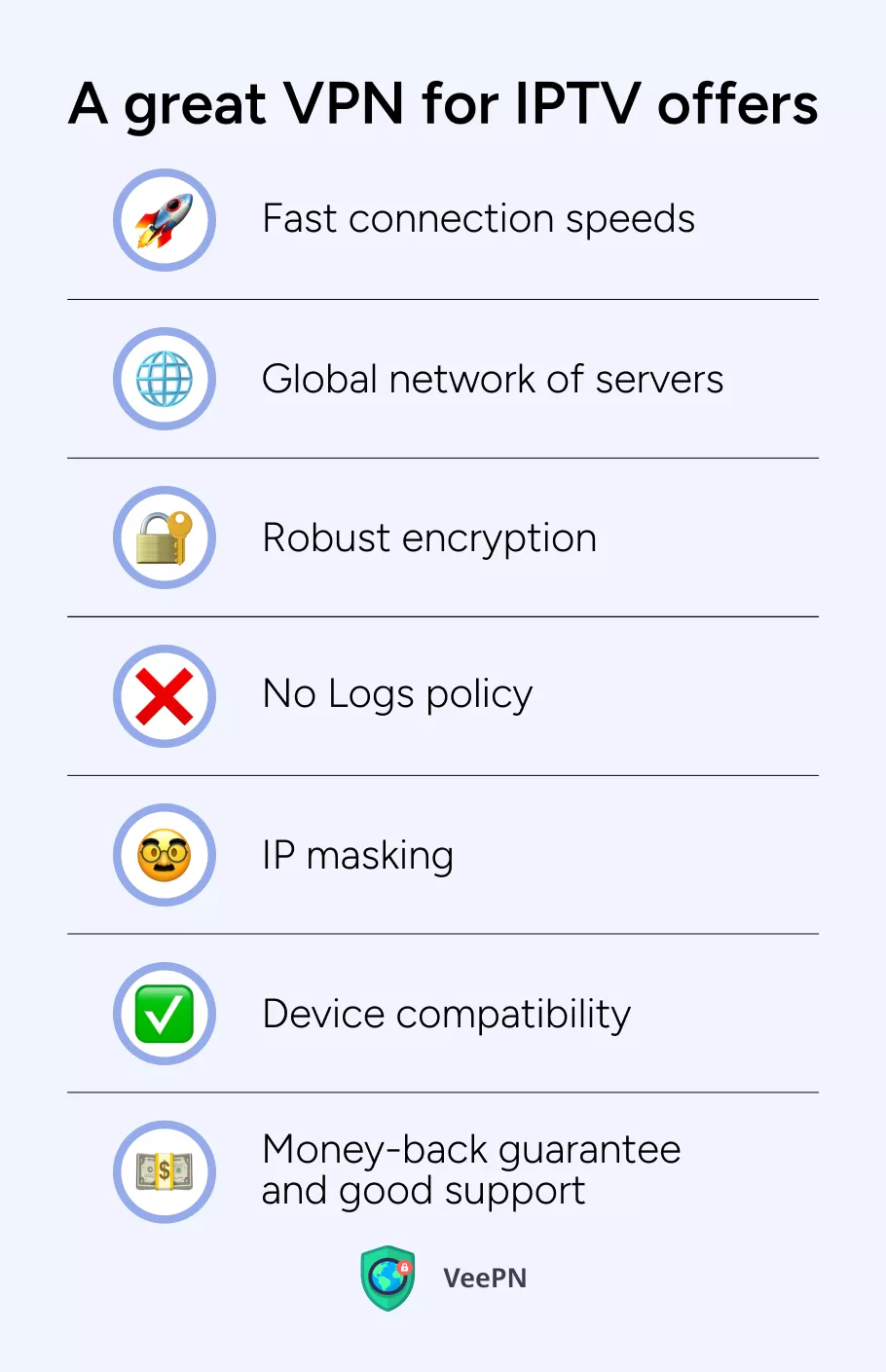Click the red X icon
Image resolution: width=886 pixels, height=1372 pixels.
click(x=165, y=696)
